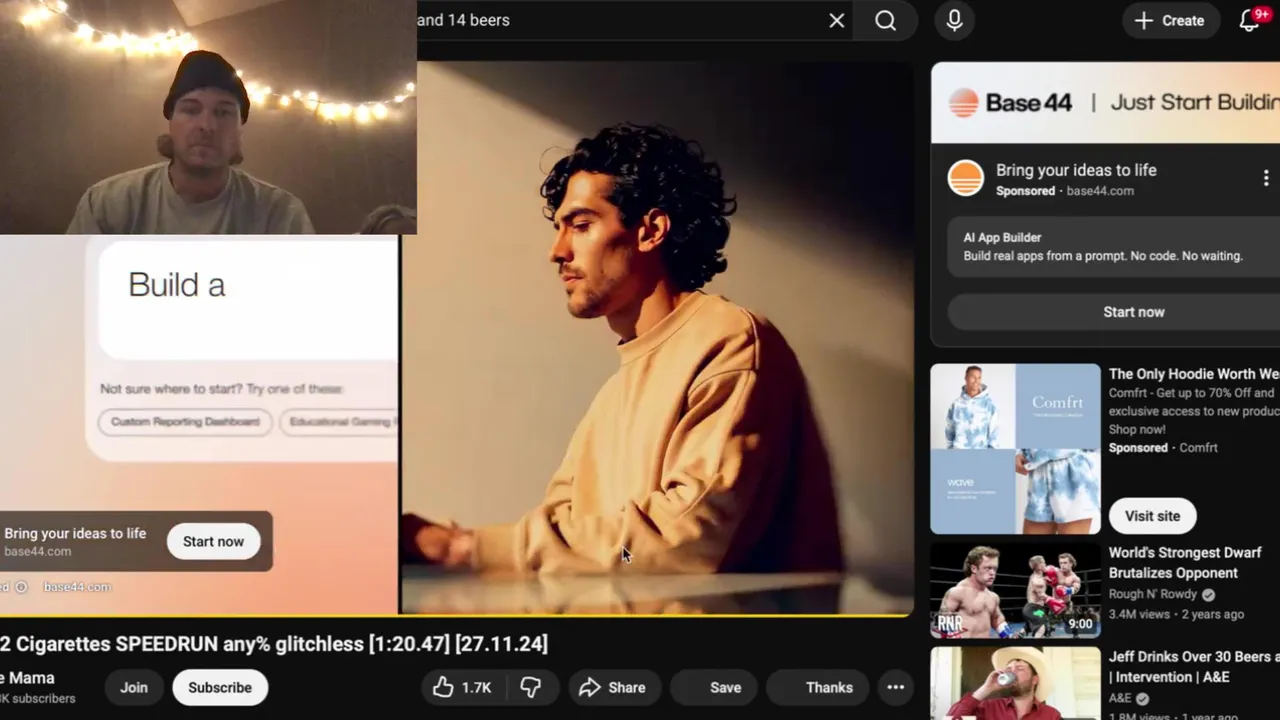Image resolution: width=1280 pixels, height=720 pixels.
Task: Open the more actions three-dot button
Action: point(895,687)
